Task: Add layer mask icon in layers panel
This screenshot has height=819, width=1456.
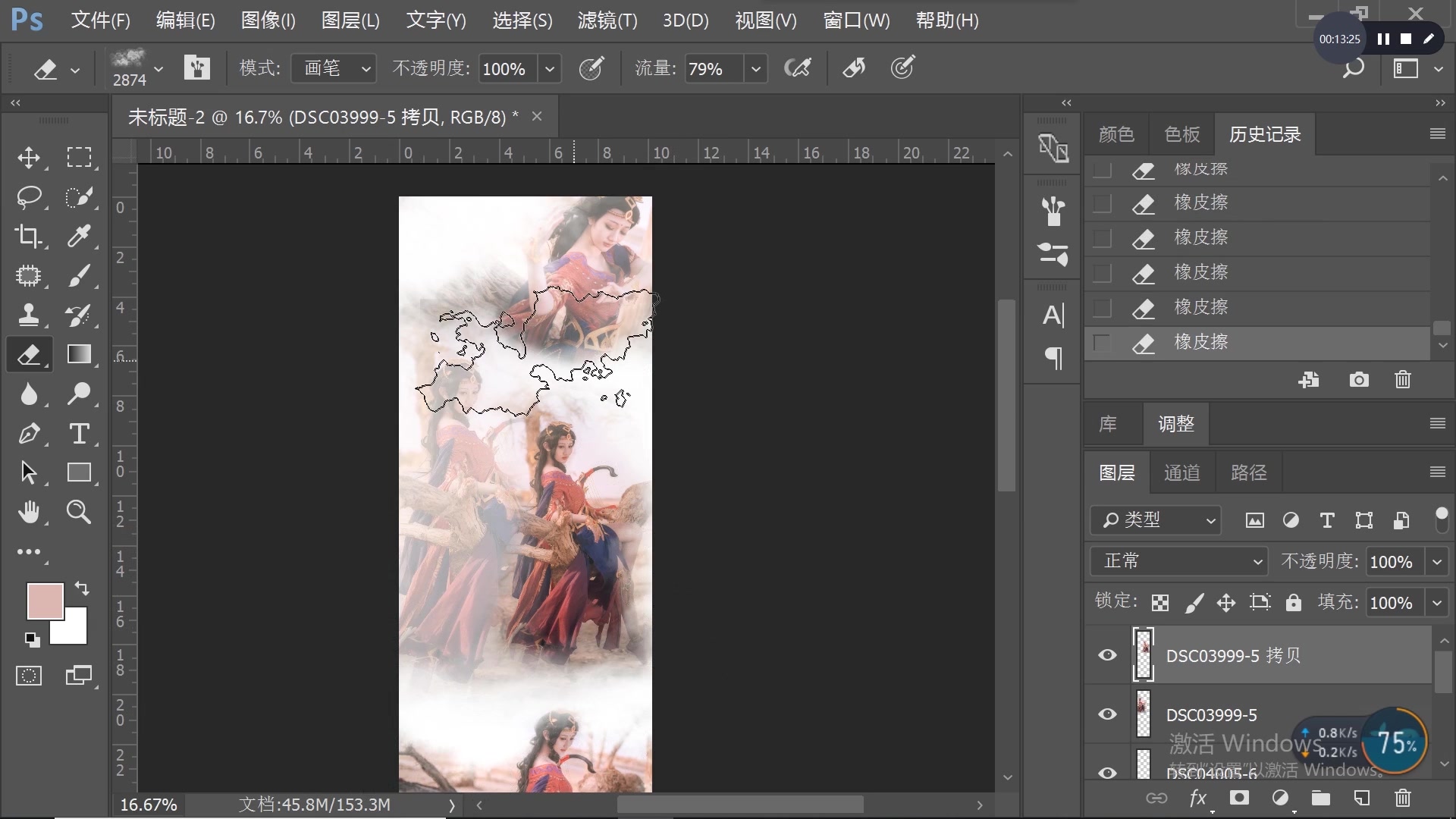Action: pyautogui.click(x=1239, y=798)
